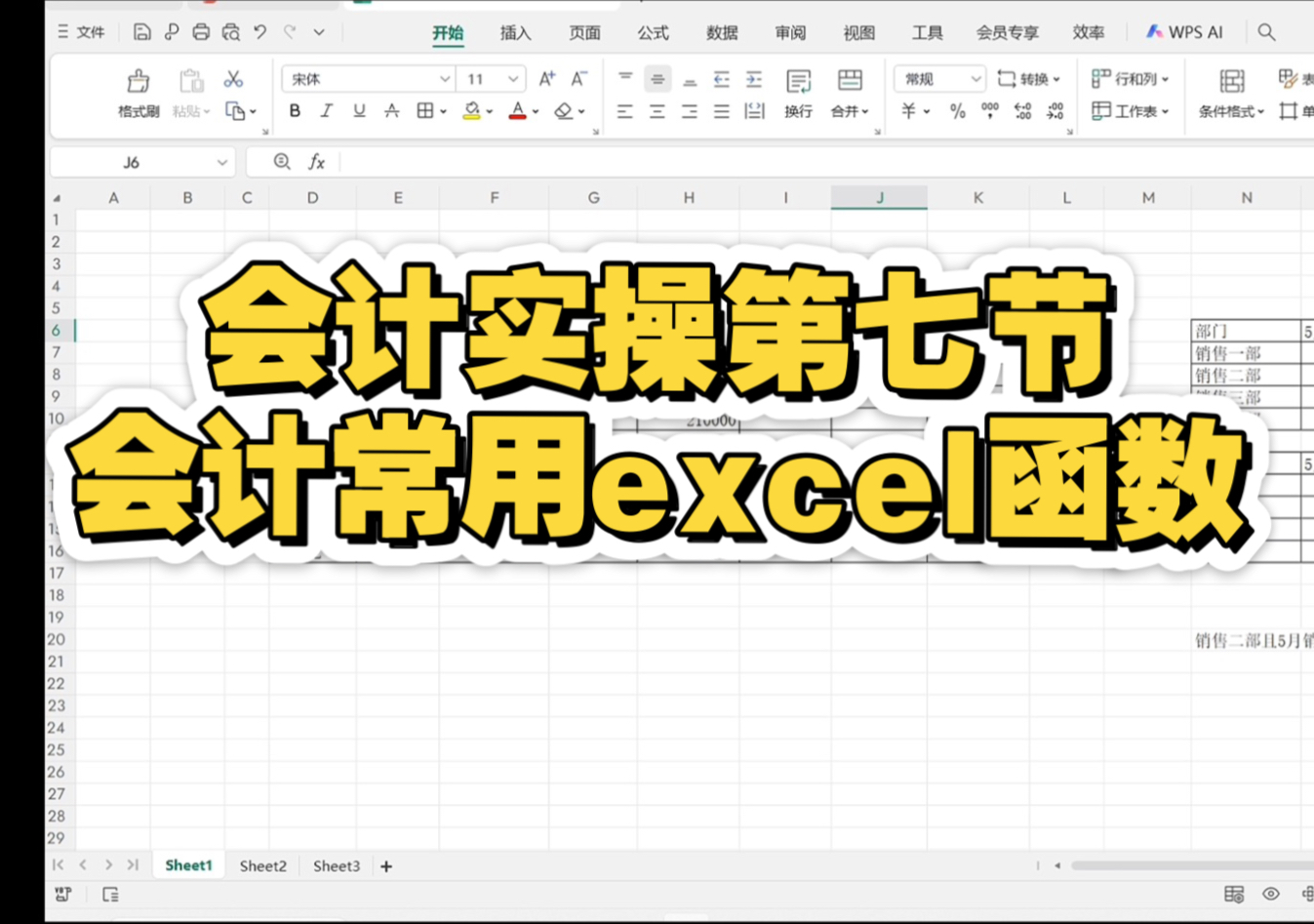The image size is (1314, 924).
Task: Open the 行和列 rows and columns dropdown
Action: point(1131,79)
